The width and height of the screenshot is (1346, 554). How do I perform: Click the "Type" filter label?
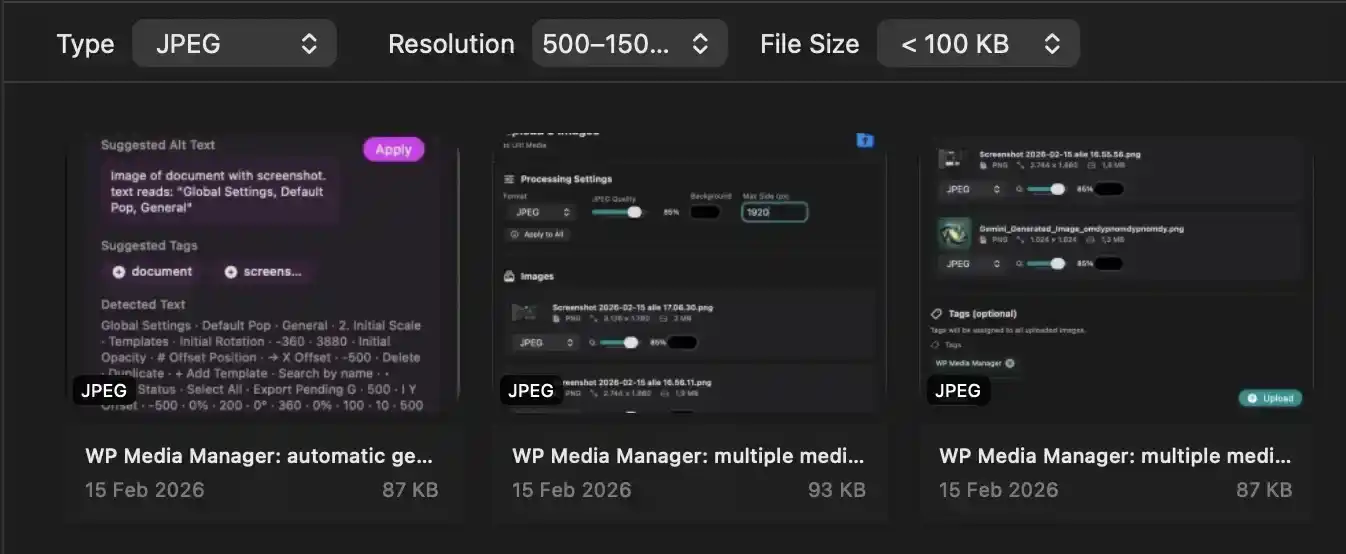pyautogui.click(x=85, y=45)
